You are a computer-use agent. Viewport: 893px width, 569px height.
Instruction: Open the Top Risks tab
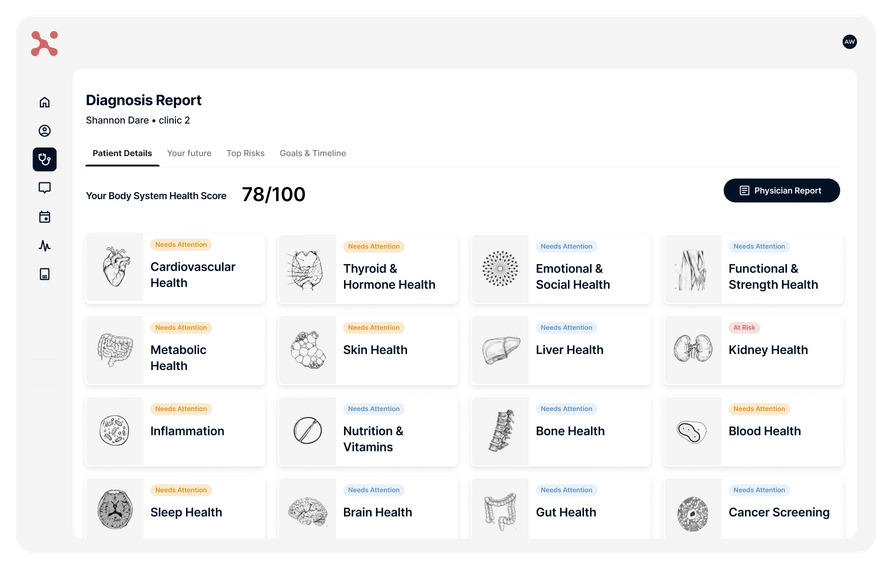pos(245,153)
